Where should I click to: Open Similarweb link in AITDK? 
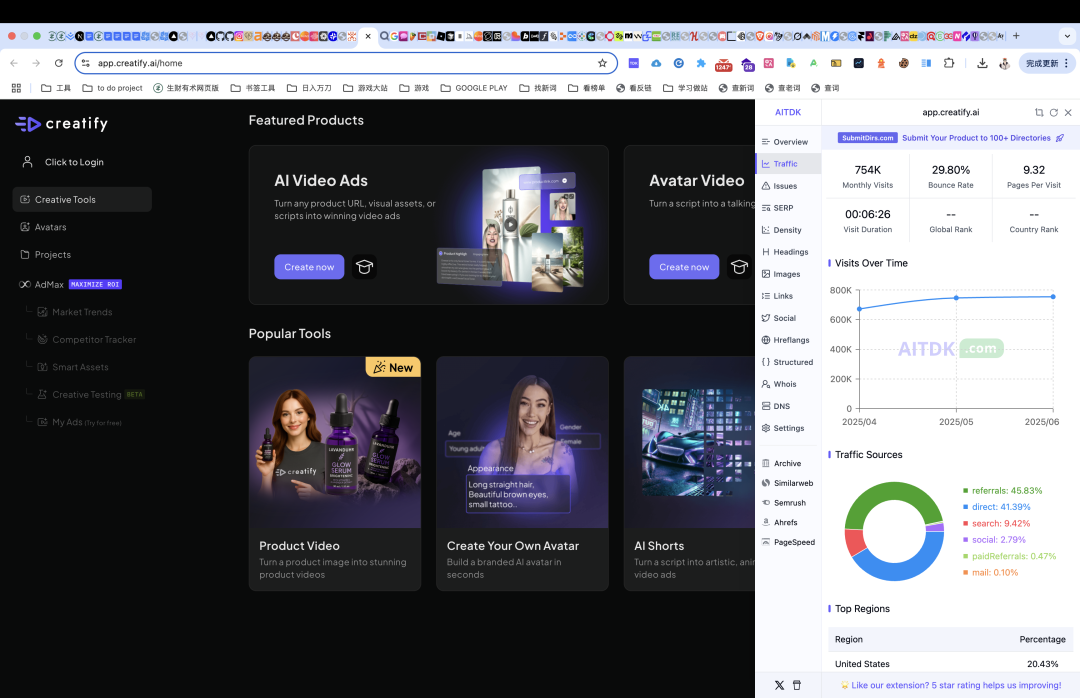click(788, 484)
